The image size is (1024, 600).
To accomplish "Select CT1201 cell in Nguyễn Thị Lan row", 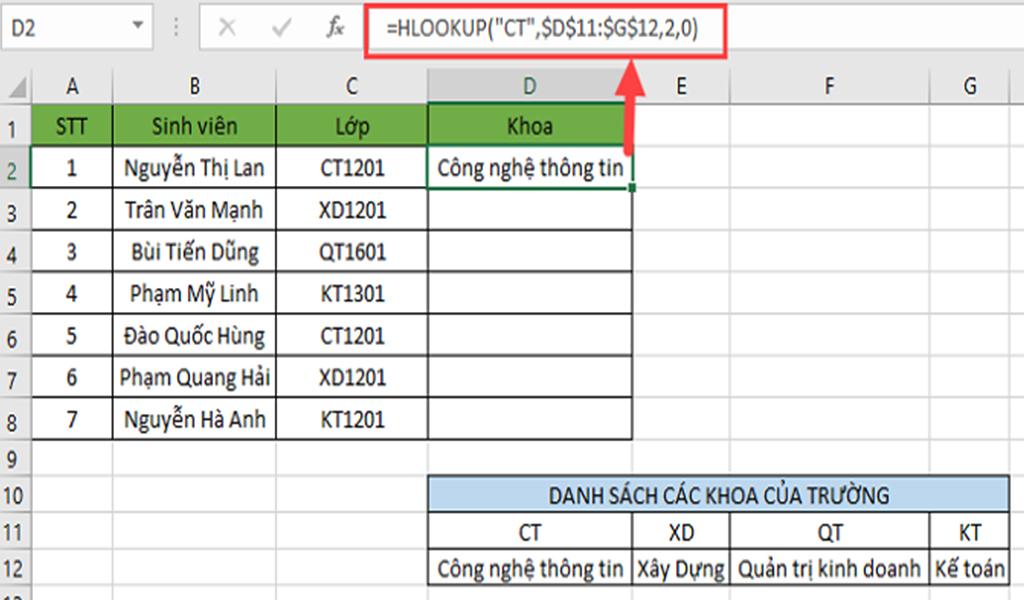I will point(352,168).
